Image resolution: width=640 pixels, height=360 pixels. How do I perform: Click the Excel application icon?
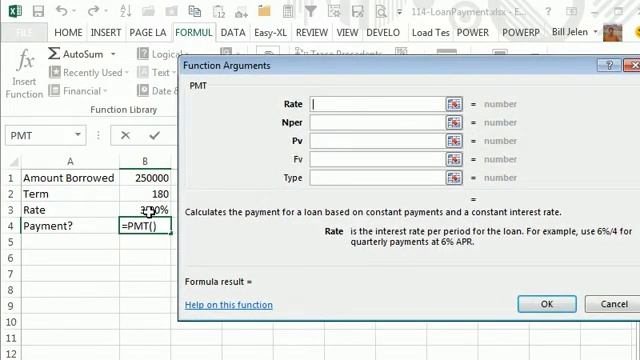point(15,11)
